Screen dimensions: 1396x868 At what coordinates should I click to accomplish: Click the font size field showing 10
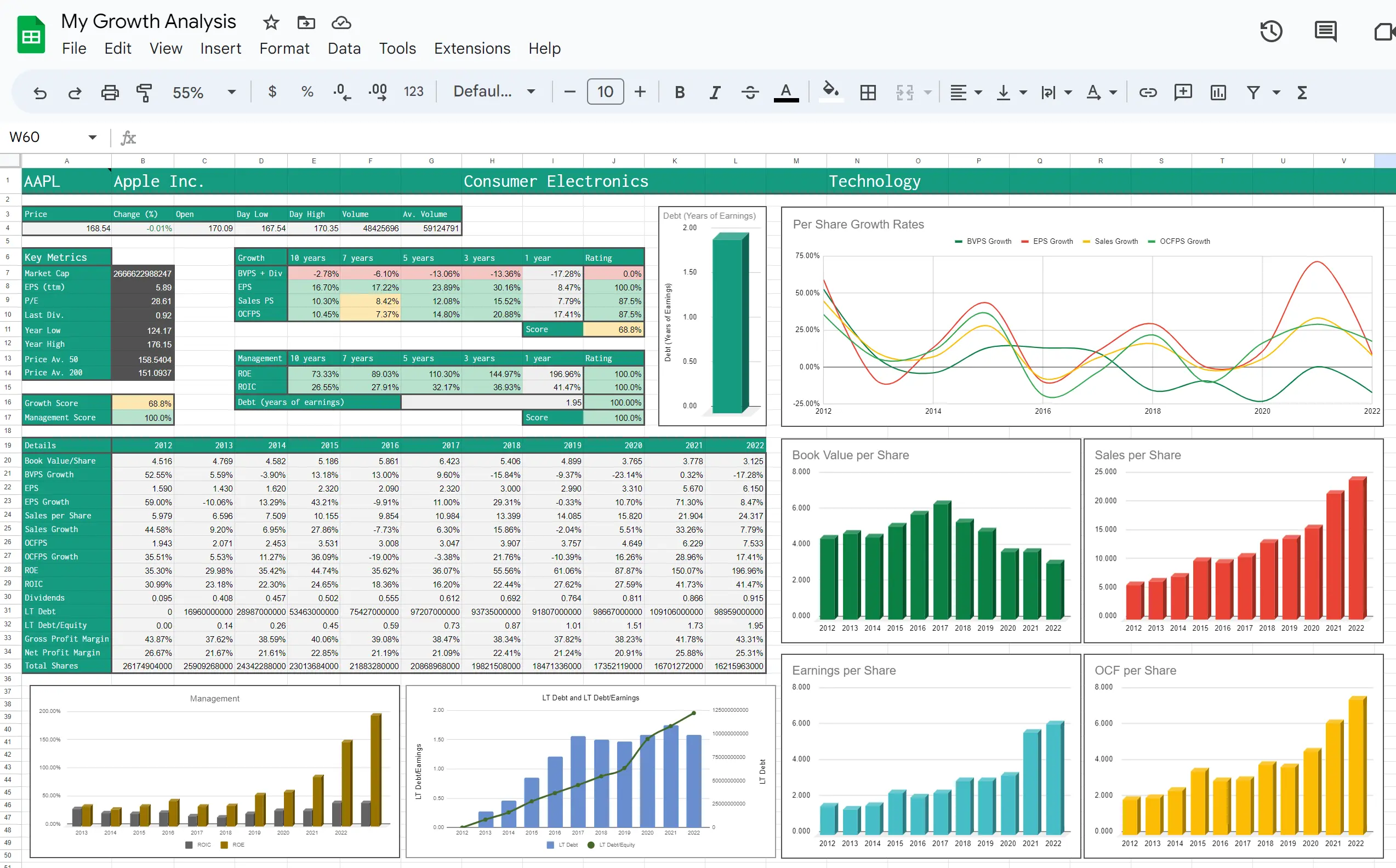coord(605,92)
